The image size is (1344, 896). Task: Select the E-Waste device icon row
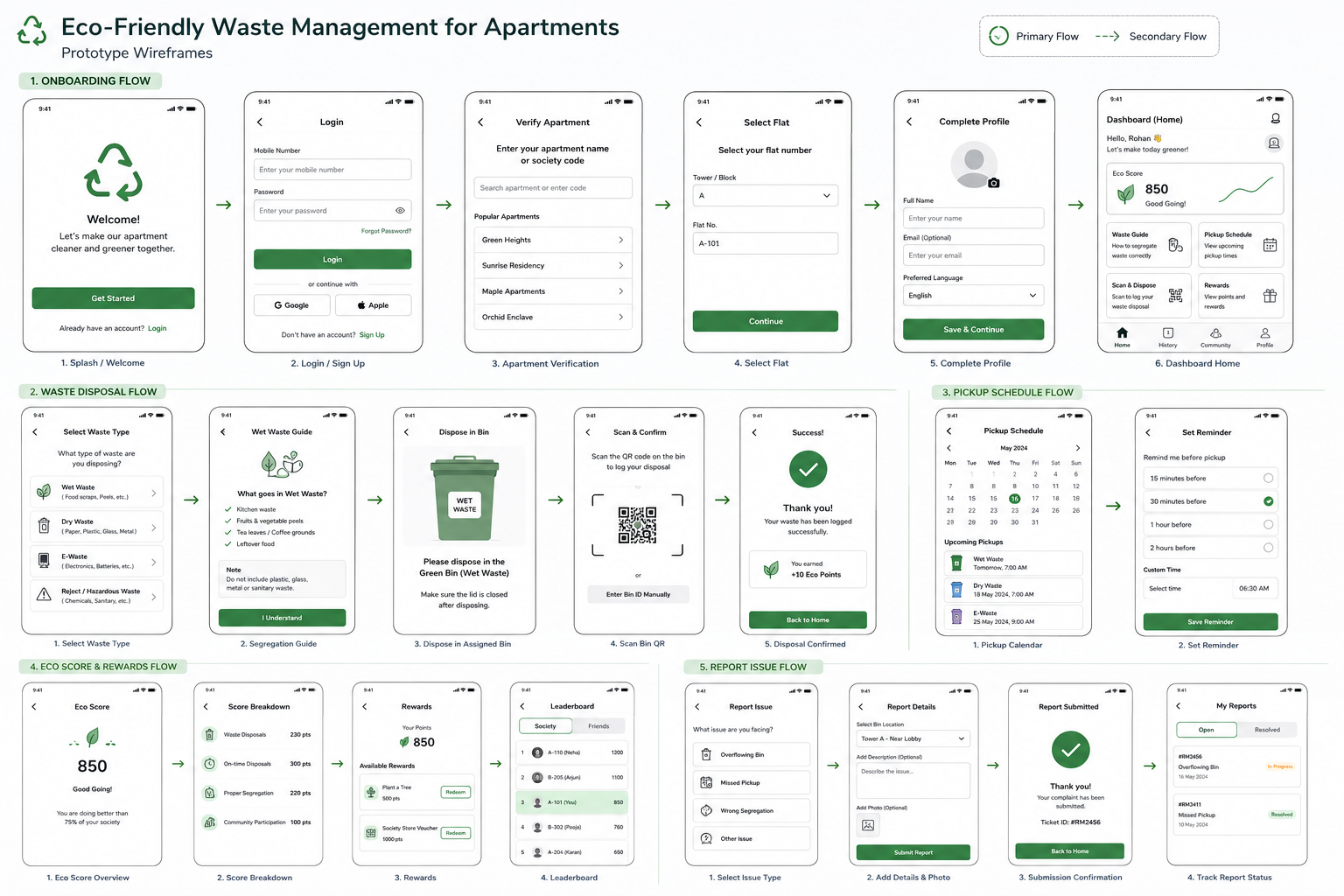coord(97,561)
